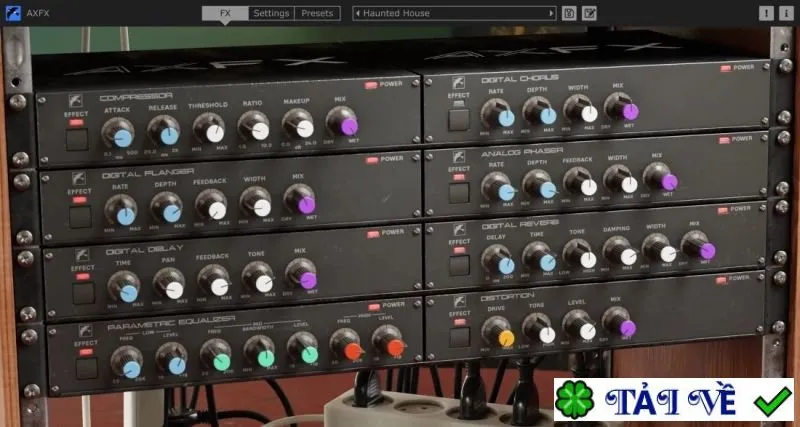Open the Haunted House preset selector
Viewport: 800px width, 427px height.
point(454,13)
